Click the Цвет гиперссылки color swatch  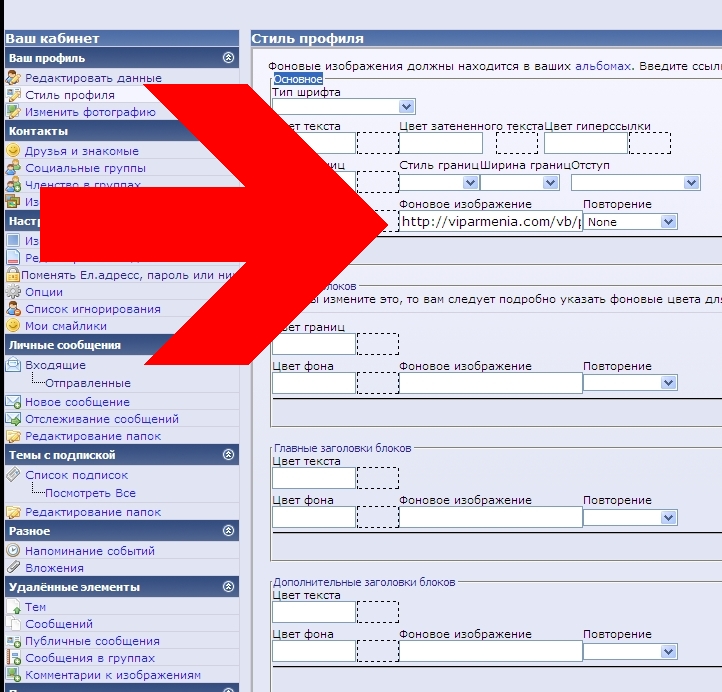tap(649, 143)
